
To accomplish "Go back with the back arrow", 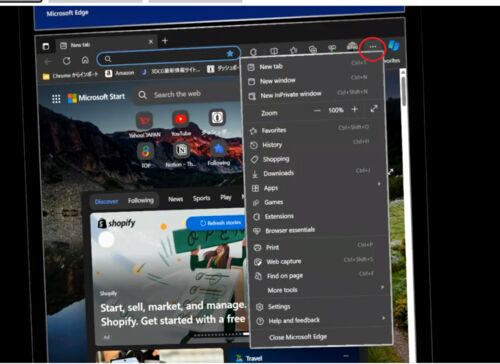I will tap(49, 61).
